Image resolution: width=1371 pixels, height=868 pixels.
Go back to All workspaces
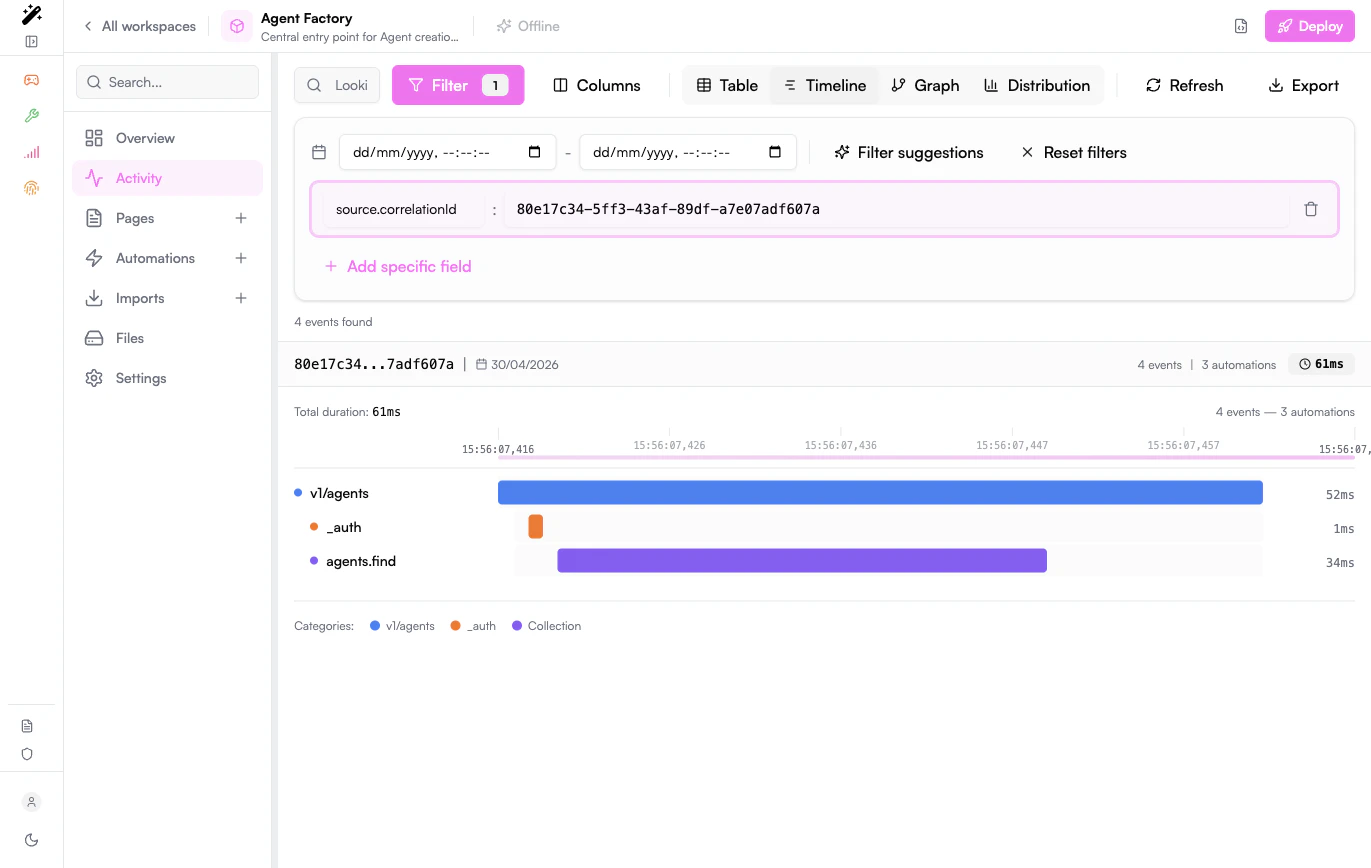pos(139,26)
